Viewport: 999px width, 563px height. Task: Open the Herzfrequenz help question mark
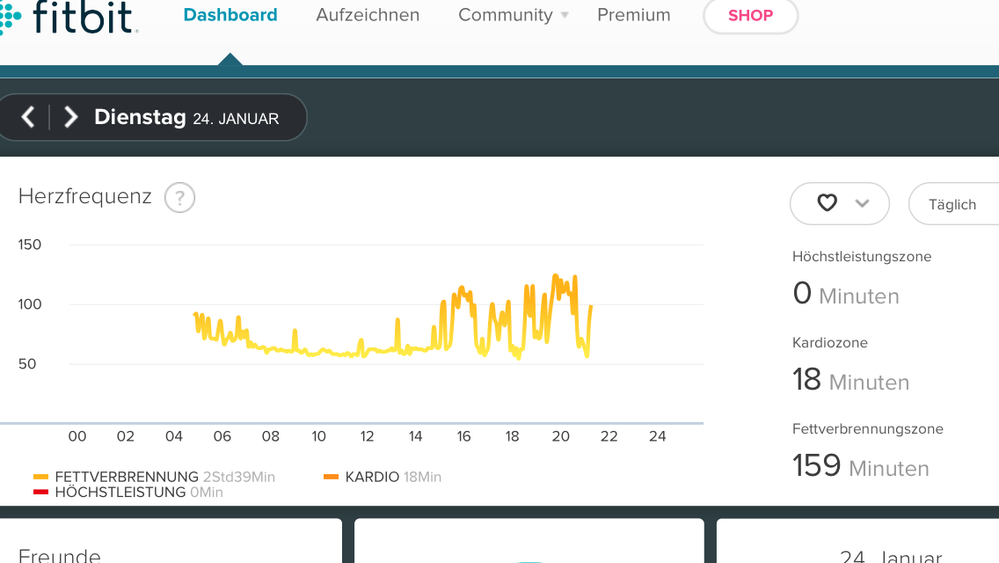pyautogui.click(x=179, y=198)
